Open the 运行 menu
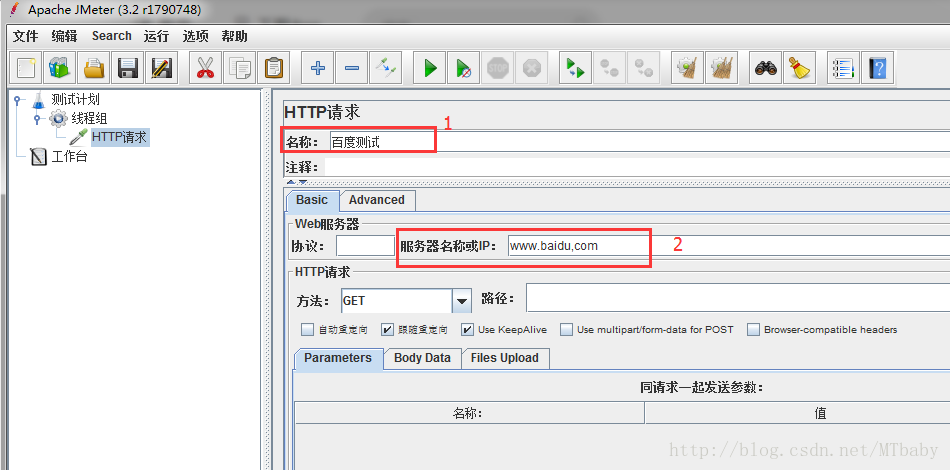This screenshot has height=470, width=950. (x=156, y=36)
